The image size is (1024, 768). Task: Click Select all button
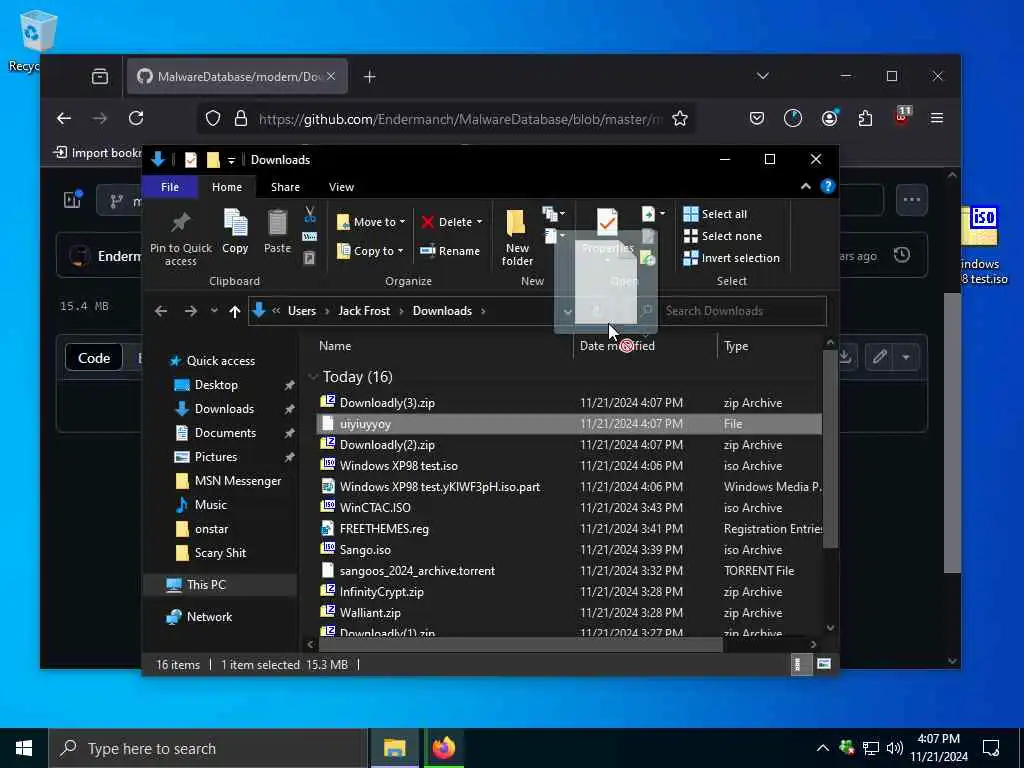pyautogui.click(x=715, y=214)
